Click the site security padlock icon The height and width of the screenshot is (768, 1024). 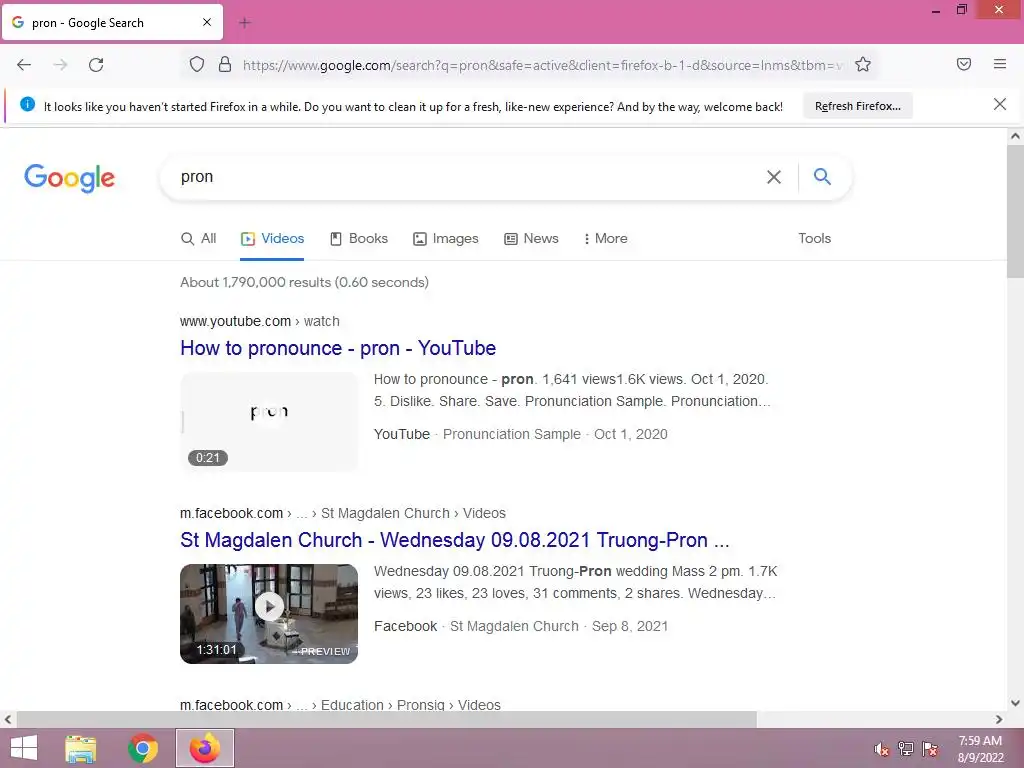(x=225, y=65)
